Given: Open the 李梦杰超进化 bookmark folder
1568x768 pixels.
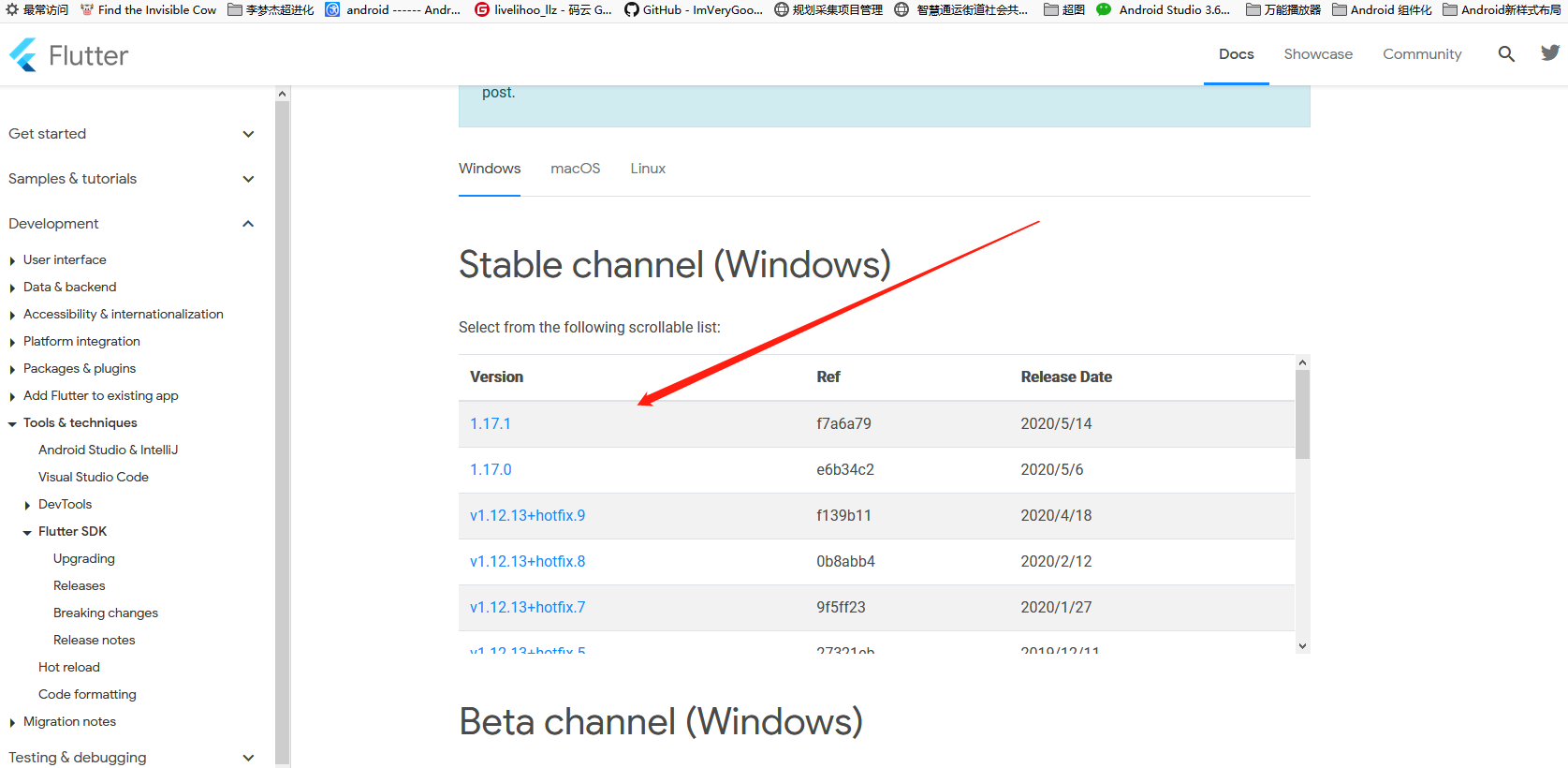Looking at the screenshot, I should (x=271, y=9).
